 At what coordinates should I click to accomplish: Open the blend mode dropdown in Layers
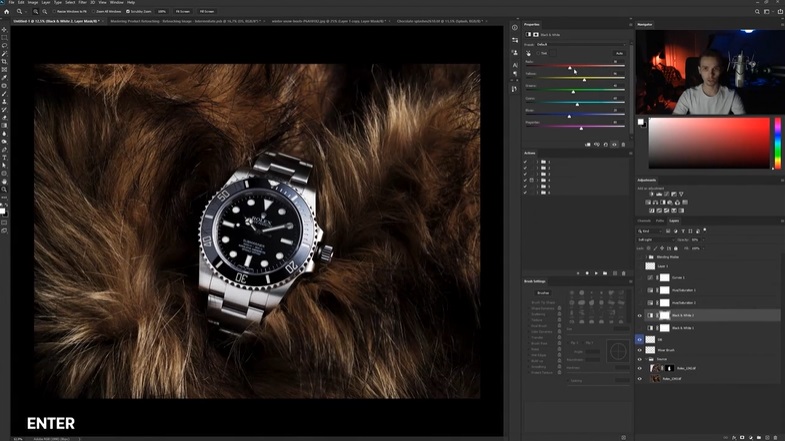(655, 240)
